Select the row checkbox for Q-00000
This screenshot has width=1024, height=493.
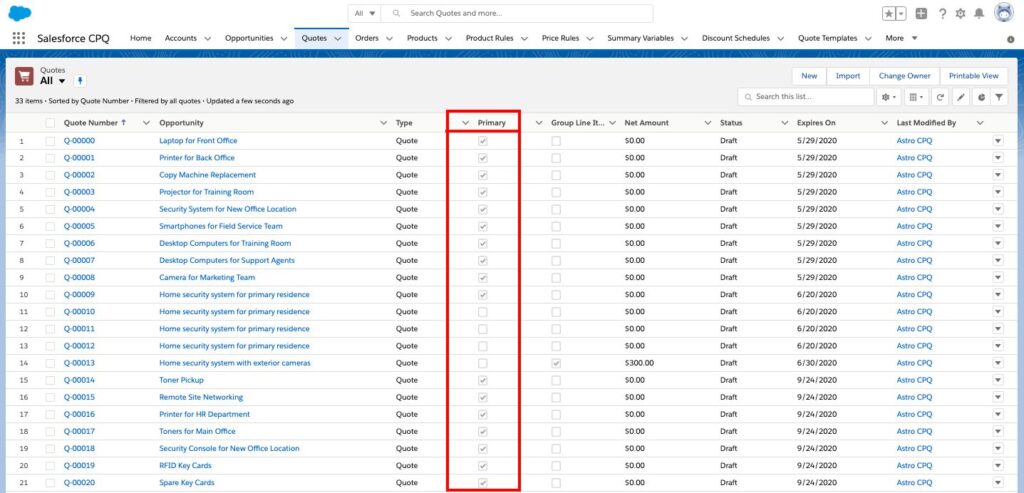(50, 141)
